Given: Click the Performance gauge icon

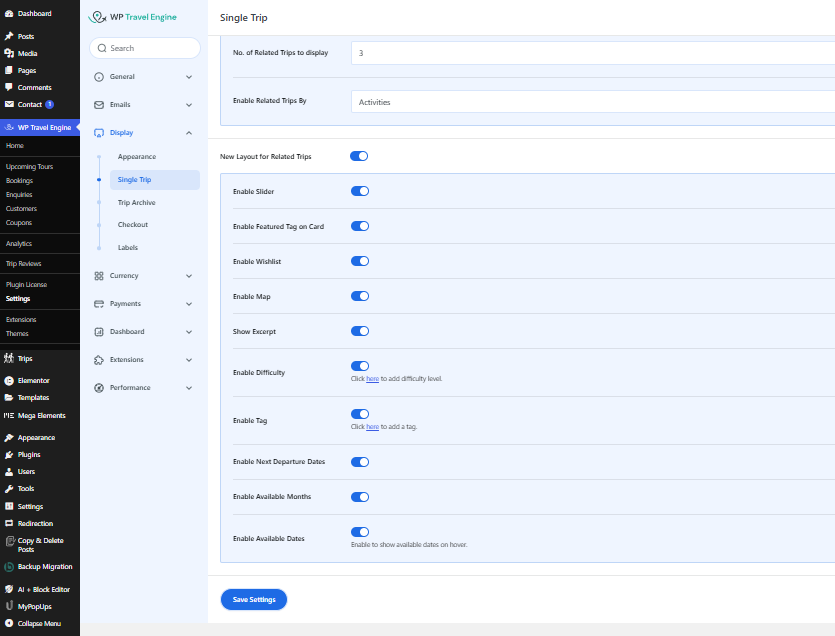Looking at the screenshot, I should (99, 388).
